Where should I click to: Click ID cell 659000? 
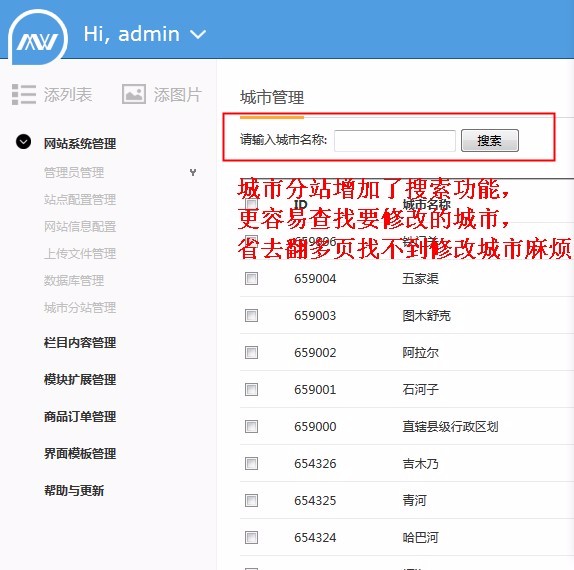tap(315, 427)
